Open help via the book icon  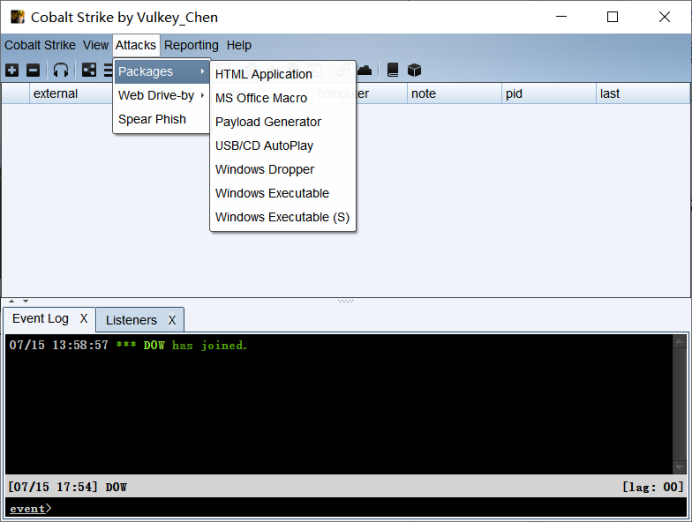392,70
